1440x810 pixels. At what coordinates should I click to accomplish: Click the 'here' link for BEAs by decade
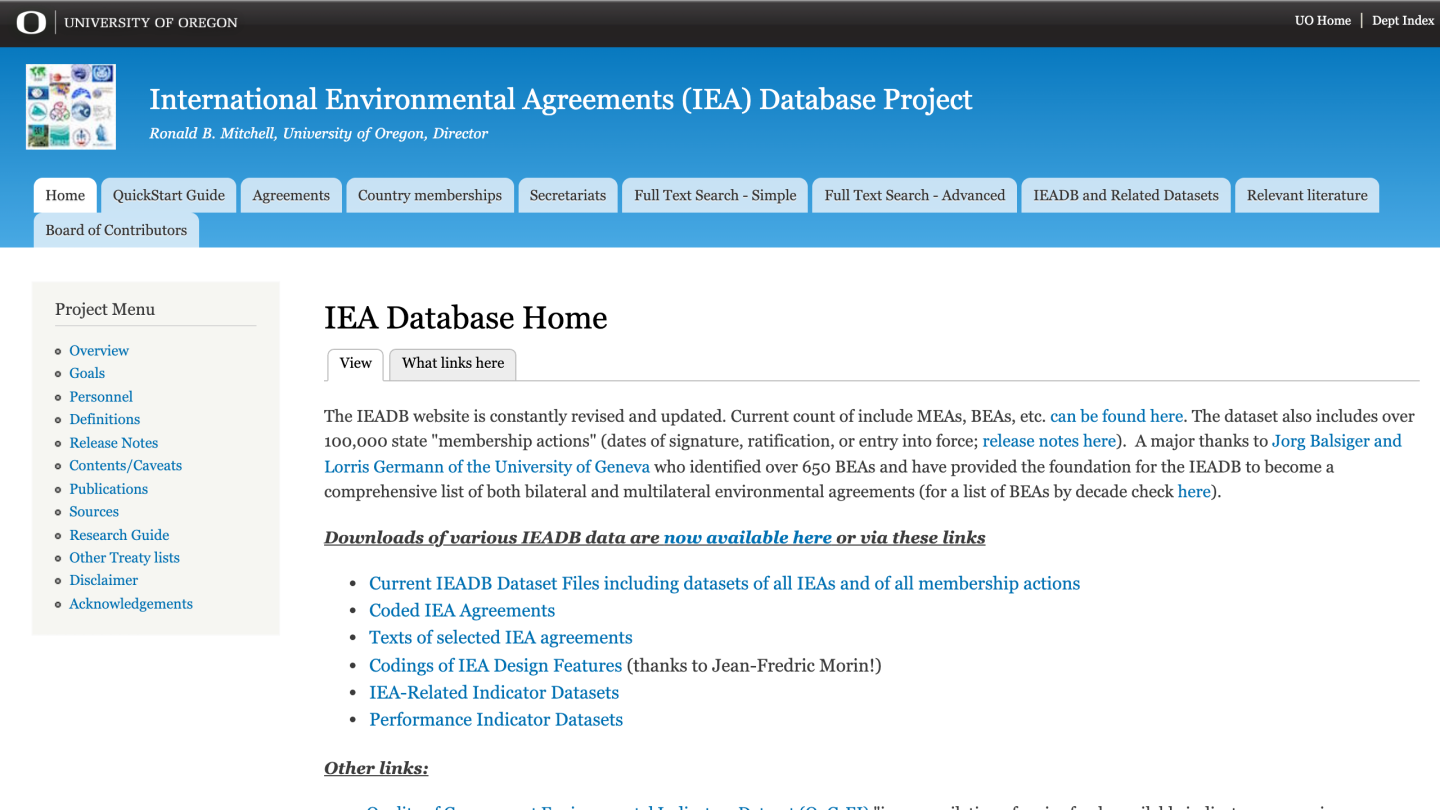[x=1194, y=492]
